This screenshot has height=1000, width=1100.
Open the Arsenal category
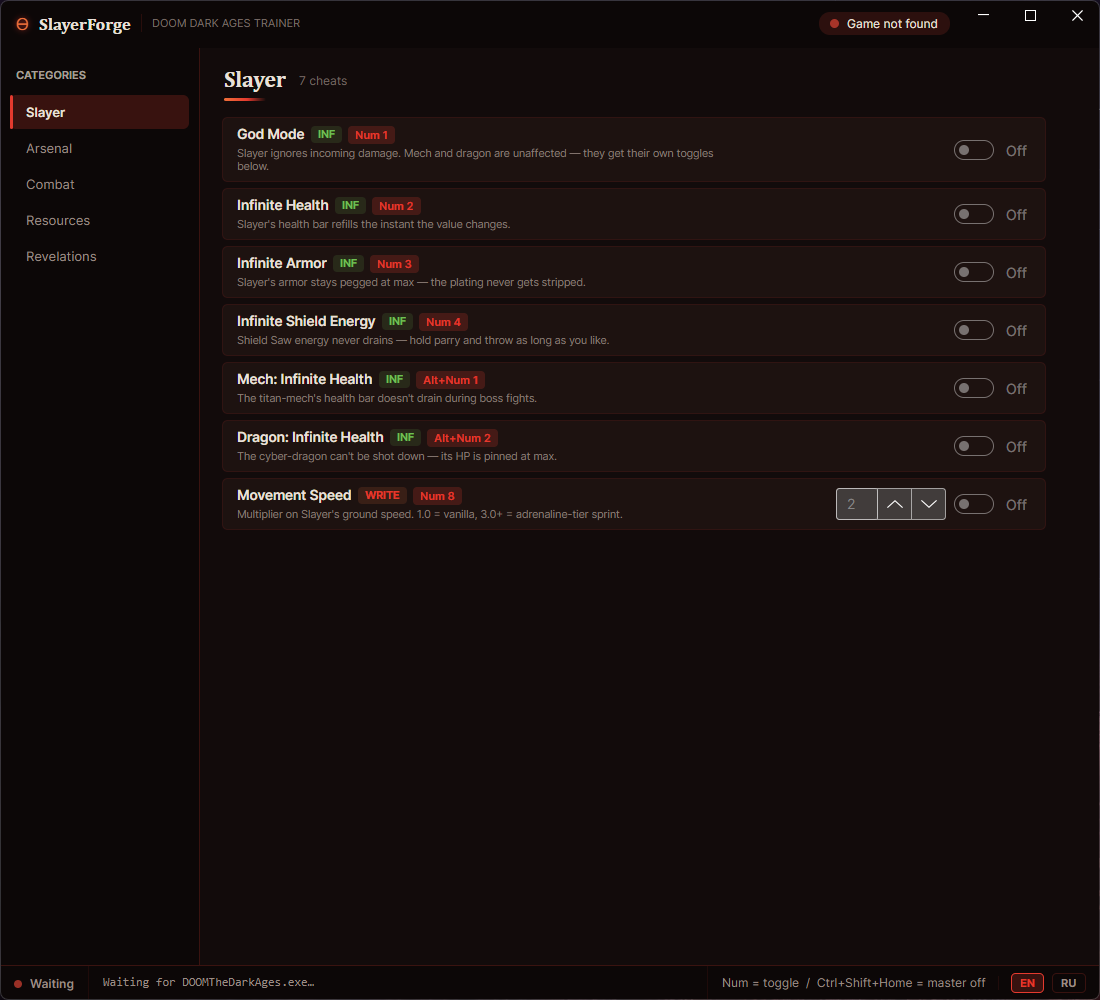100,148
